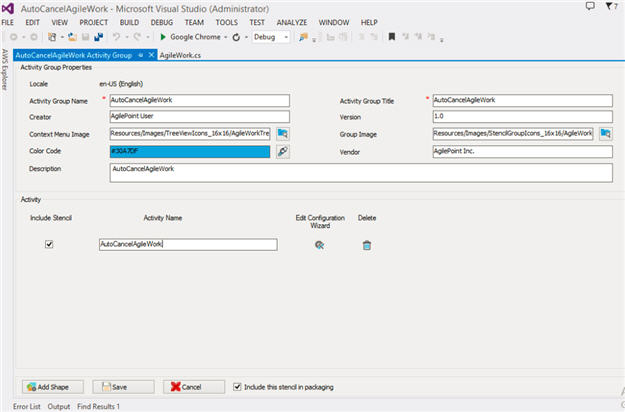Open the ANALYZE menu
625x412 pixels.
tap(292, 23)
